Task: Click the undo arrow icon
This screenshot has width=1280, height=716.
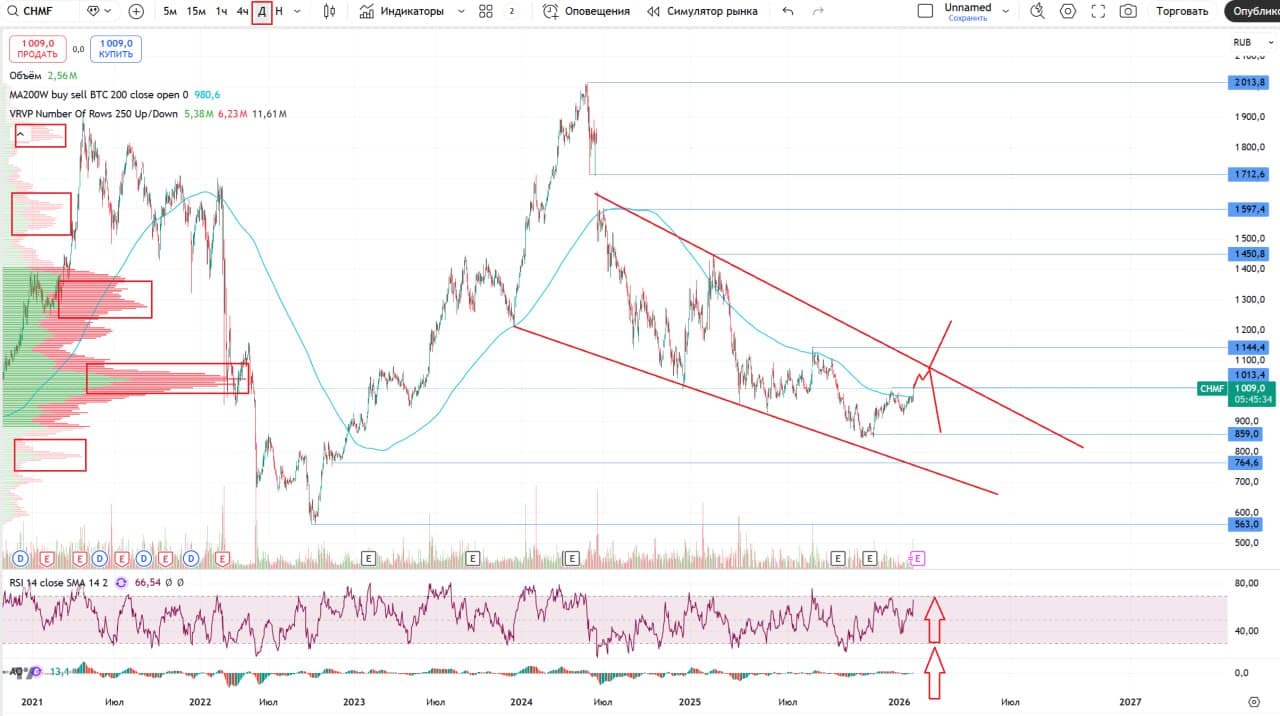Action: (x=788, y=11)
